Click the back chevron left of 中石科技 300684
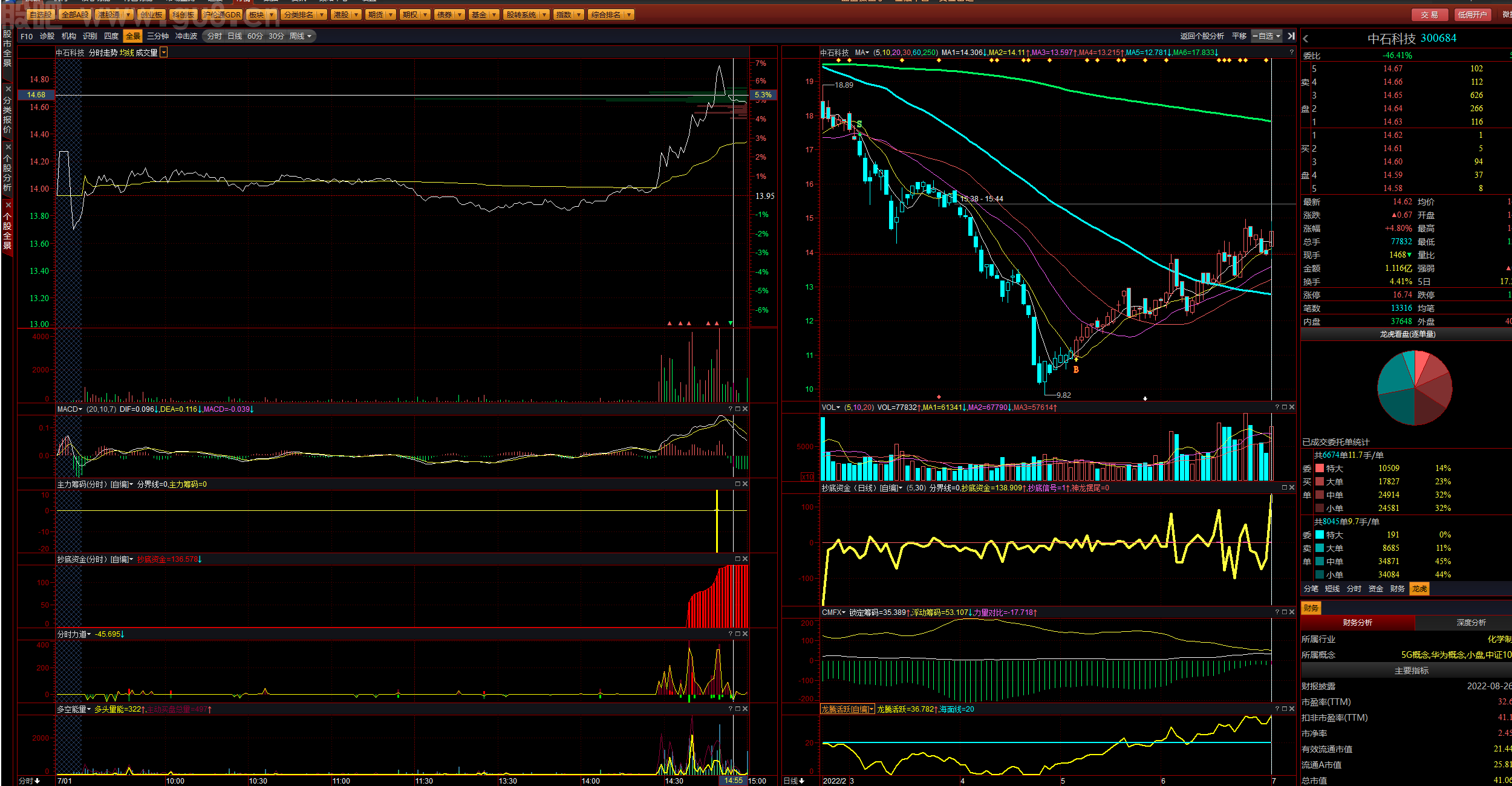This screenshot has height=786, width=1512. pyautogui.click(x=1306, y=39)
